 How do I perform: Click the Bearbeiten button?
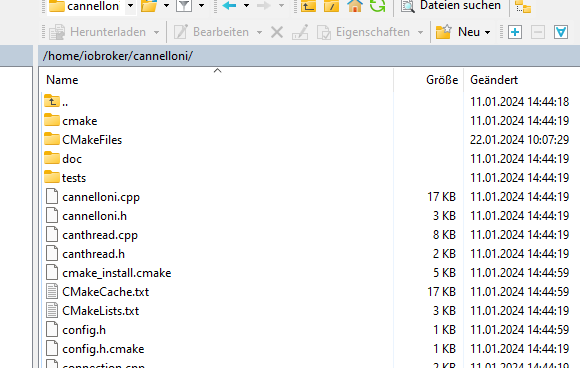(212, 32)
